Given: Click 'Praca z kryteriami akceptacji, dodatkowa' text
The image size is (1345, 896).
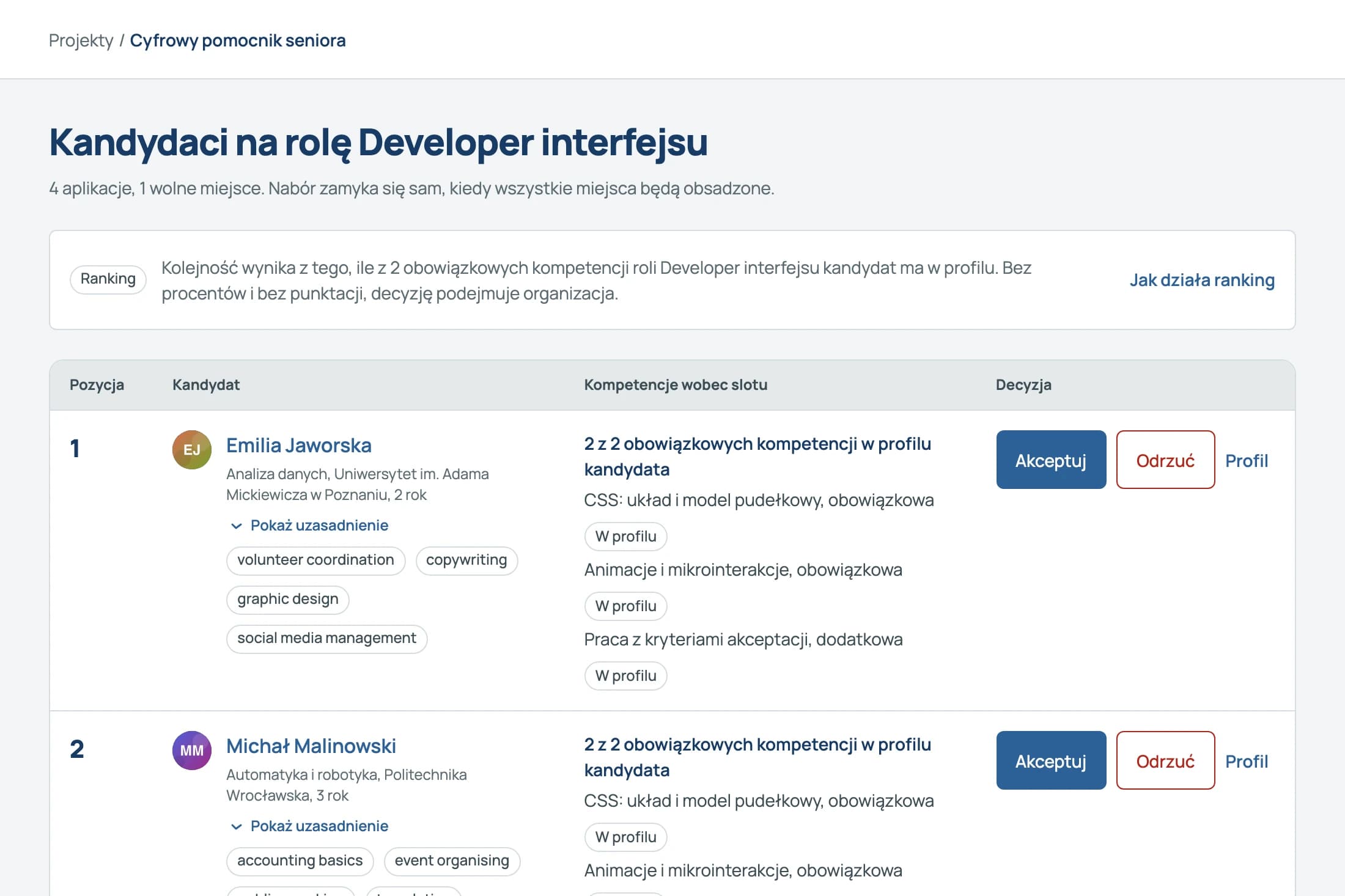Looking at the screenshot, I should pos(743,640).
